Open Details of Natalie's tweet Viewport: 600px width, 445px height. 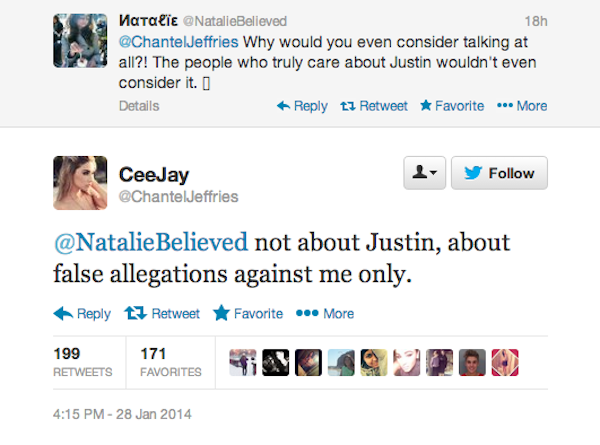coord(138,105)
